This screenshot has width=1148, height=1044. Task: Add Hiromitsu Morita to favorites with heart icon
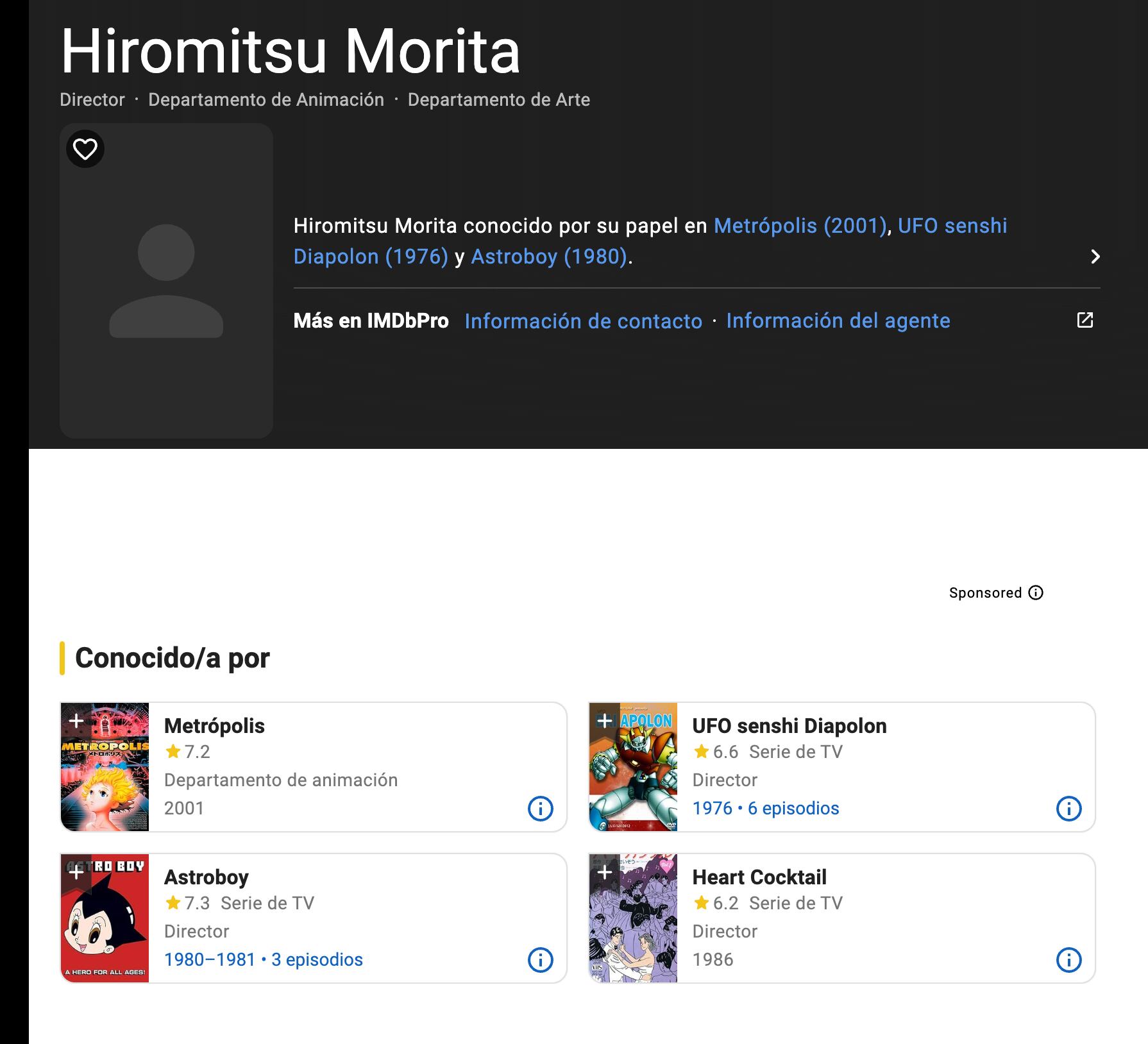tap(85, 149)
